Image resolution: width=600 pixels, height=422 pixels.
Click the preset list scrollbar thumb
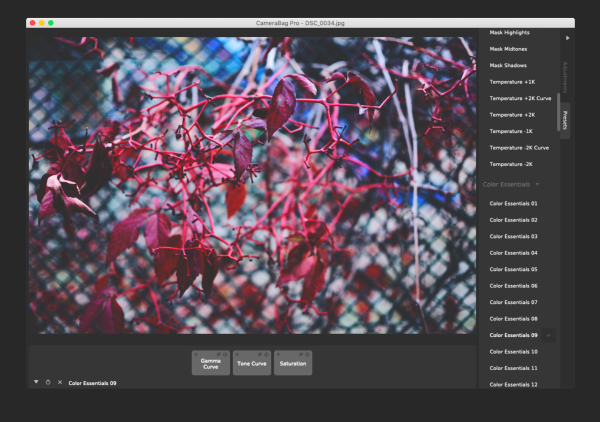(558, 112)
